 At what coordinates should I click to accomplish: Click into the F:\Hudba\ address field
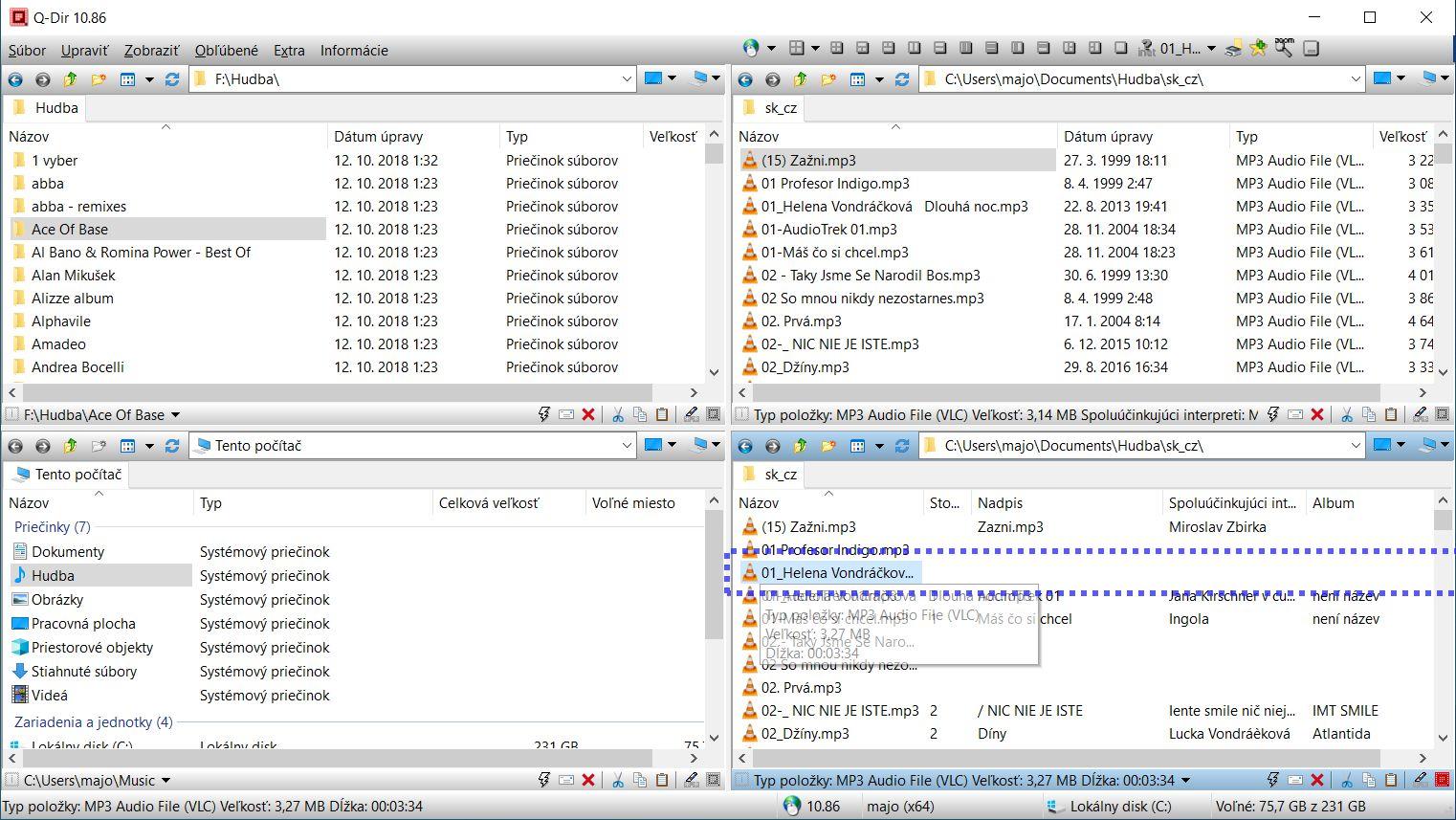413,79
